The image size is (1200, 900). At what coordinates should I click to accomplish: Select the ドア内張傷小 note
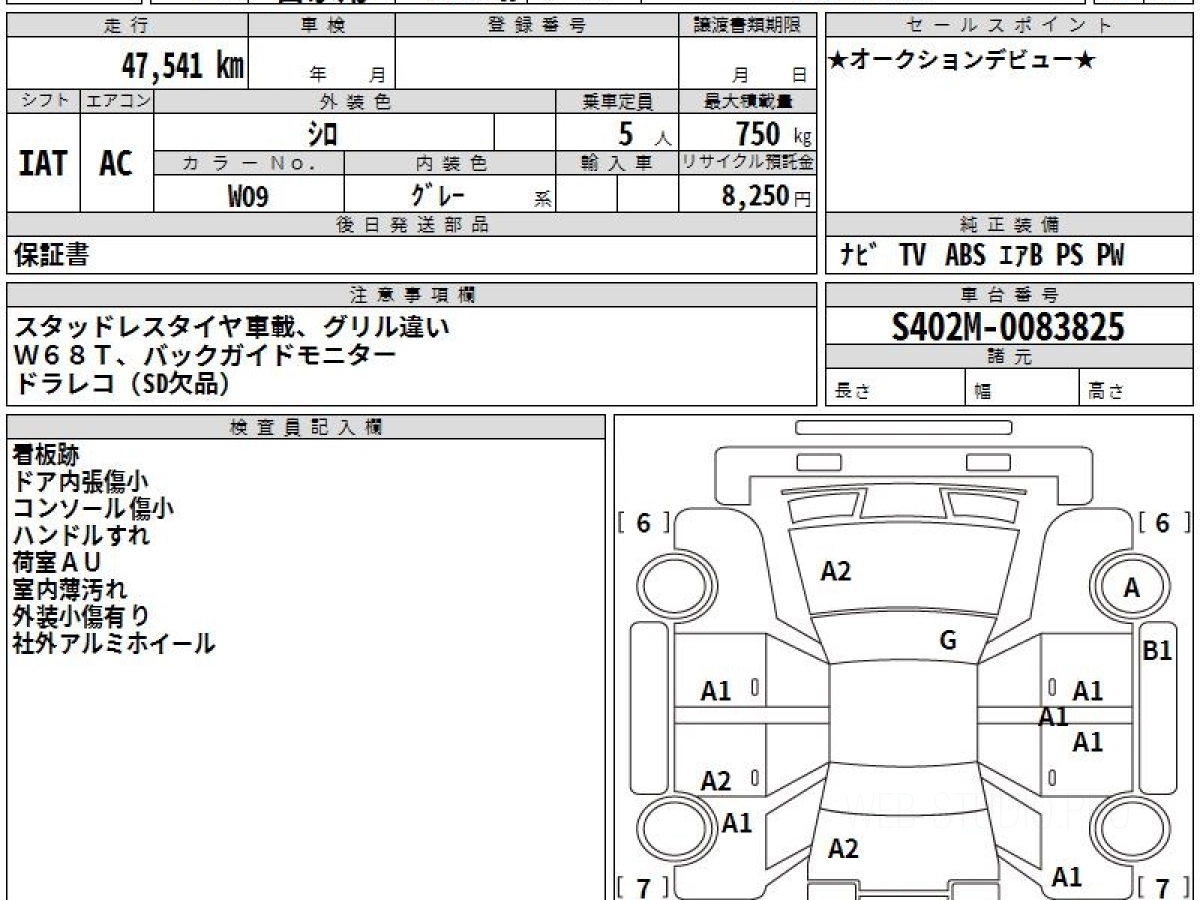[x=80, y=481]
